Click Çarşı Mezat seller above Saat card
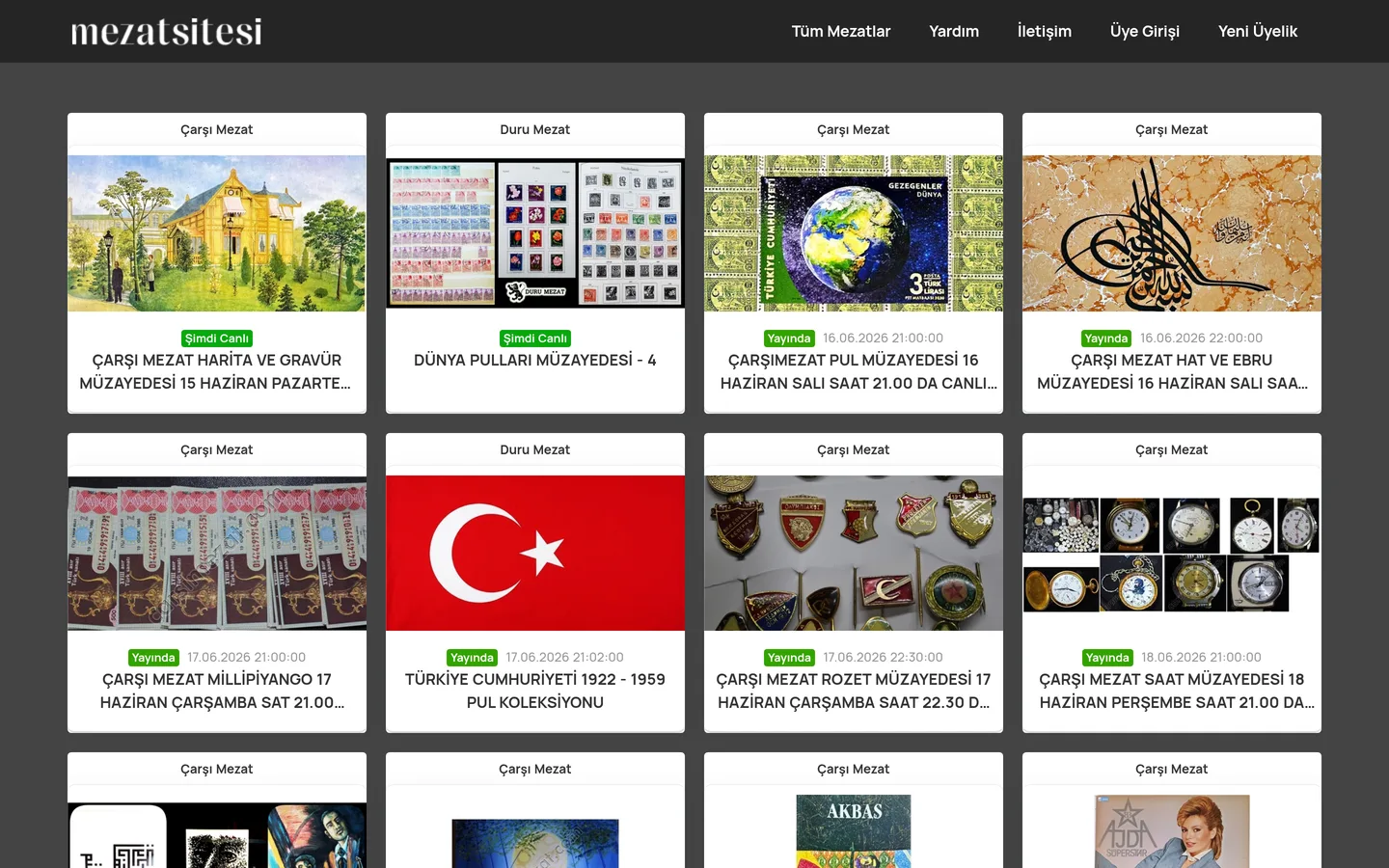The height and width of the screenshot is (868, 1389). tap(1172, 449)
